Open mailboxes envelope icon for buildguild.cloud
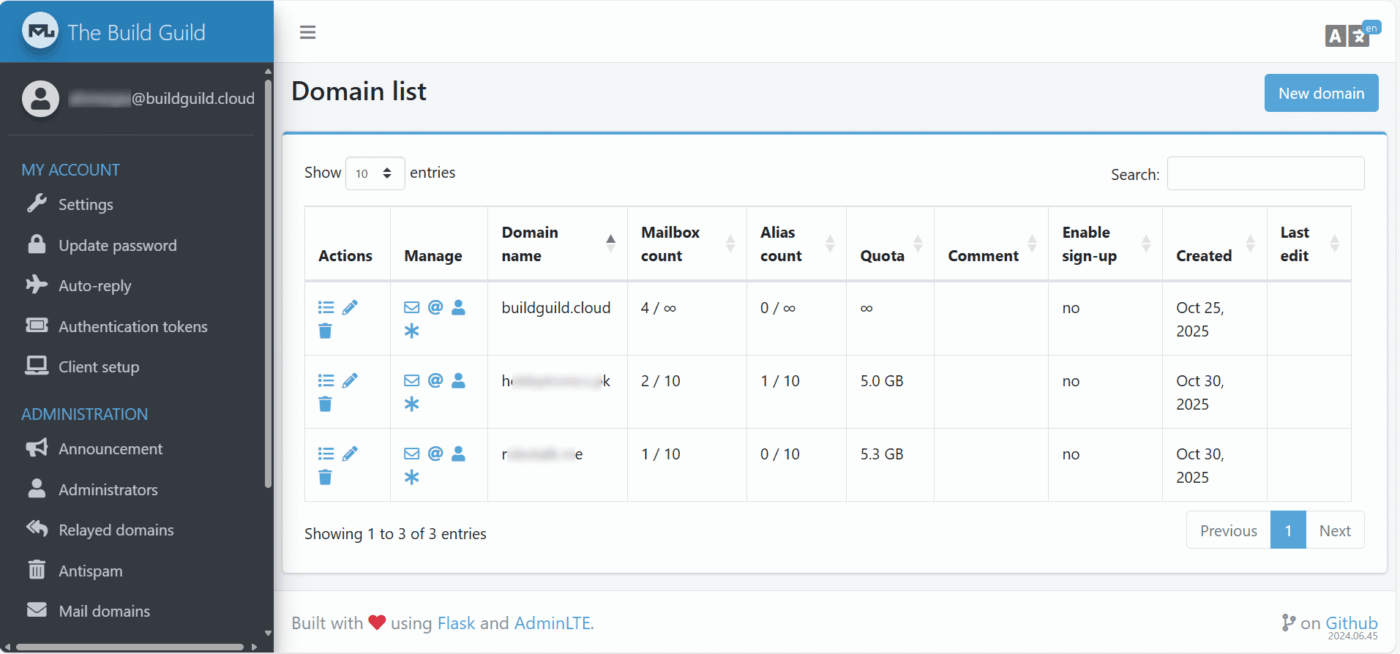 [x=412, y=308]
